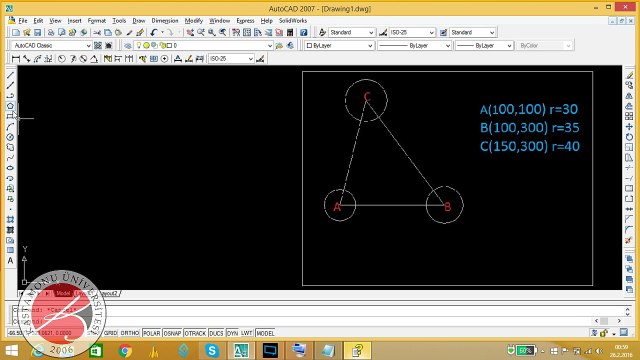Select the Hatch tool in Draw toolbar

[10, 220]
